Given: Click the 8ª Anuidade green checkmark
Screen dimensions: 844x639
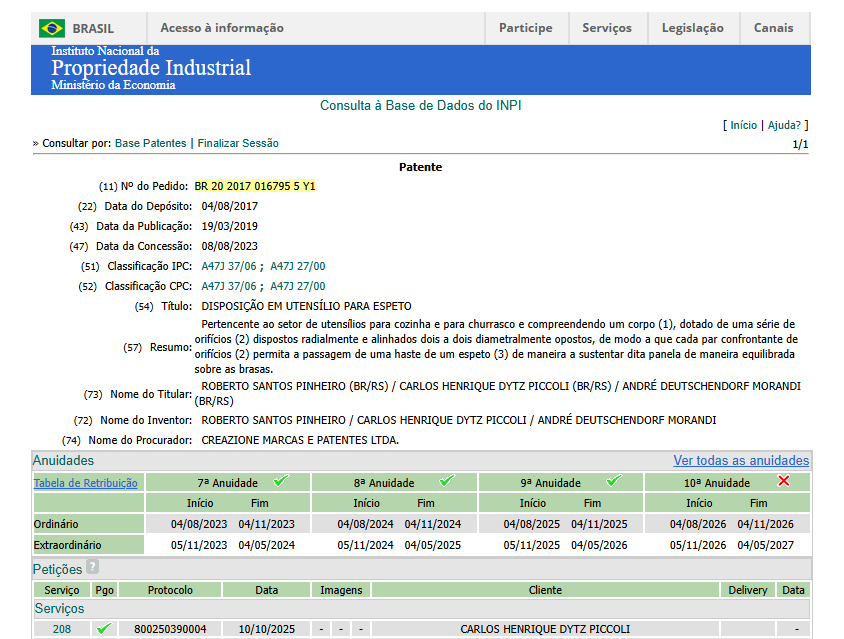Looking at the screenshot, I should pos(447,480).
